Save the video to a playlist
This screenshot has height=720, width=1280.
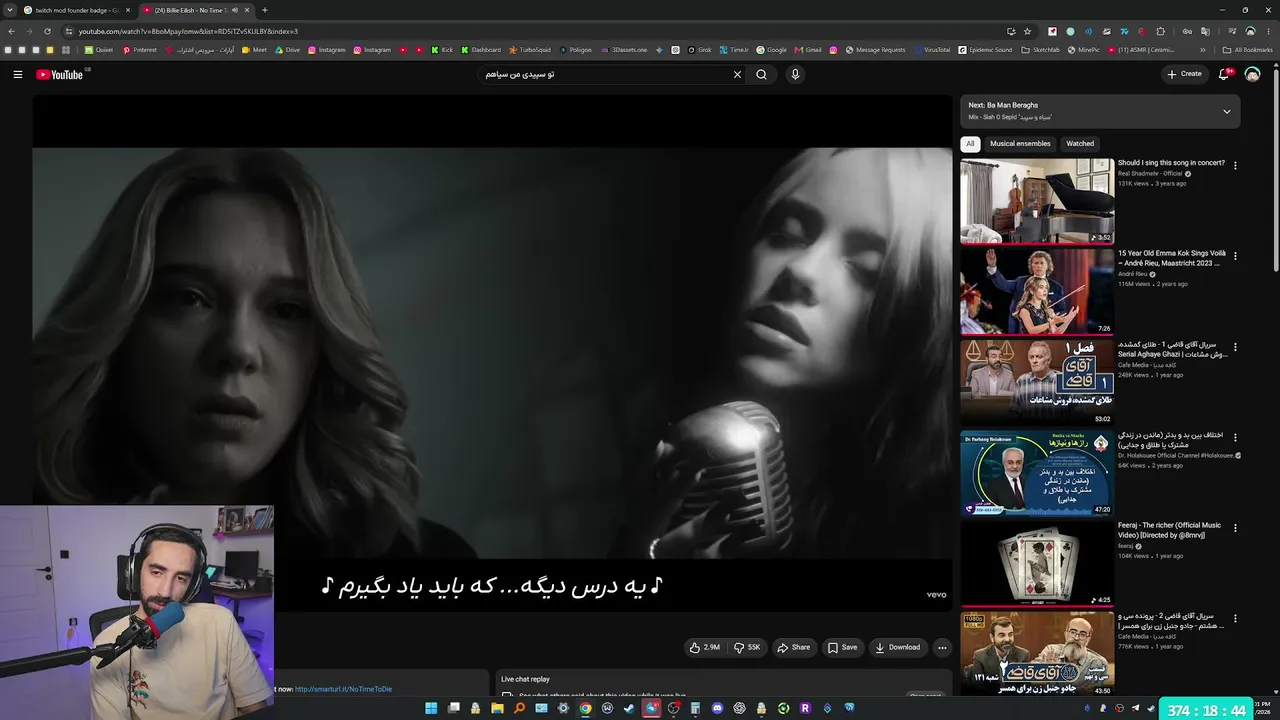tap(842, 647)
